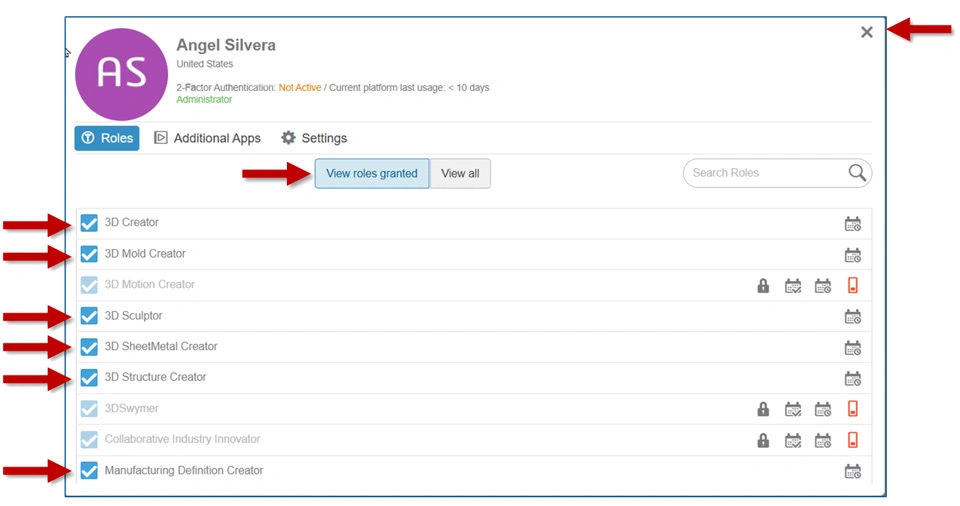Screen dimensions: 960x506
Task: Click the lock icon on 3D Motion Creator row
Action: point(763,286)
